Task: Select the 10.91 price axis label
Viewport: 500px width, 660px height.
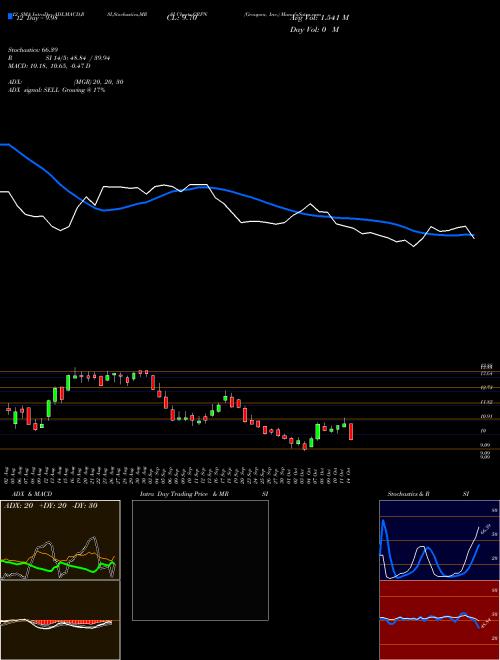Action: pyautogui.click(x=487, y=416)
